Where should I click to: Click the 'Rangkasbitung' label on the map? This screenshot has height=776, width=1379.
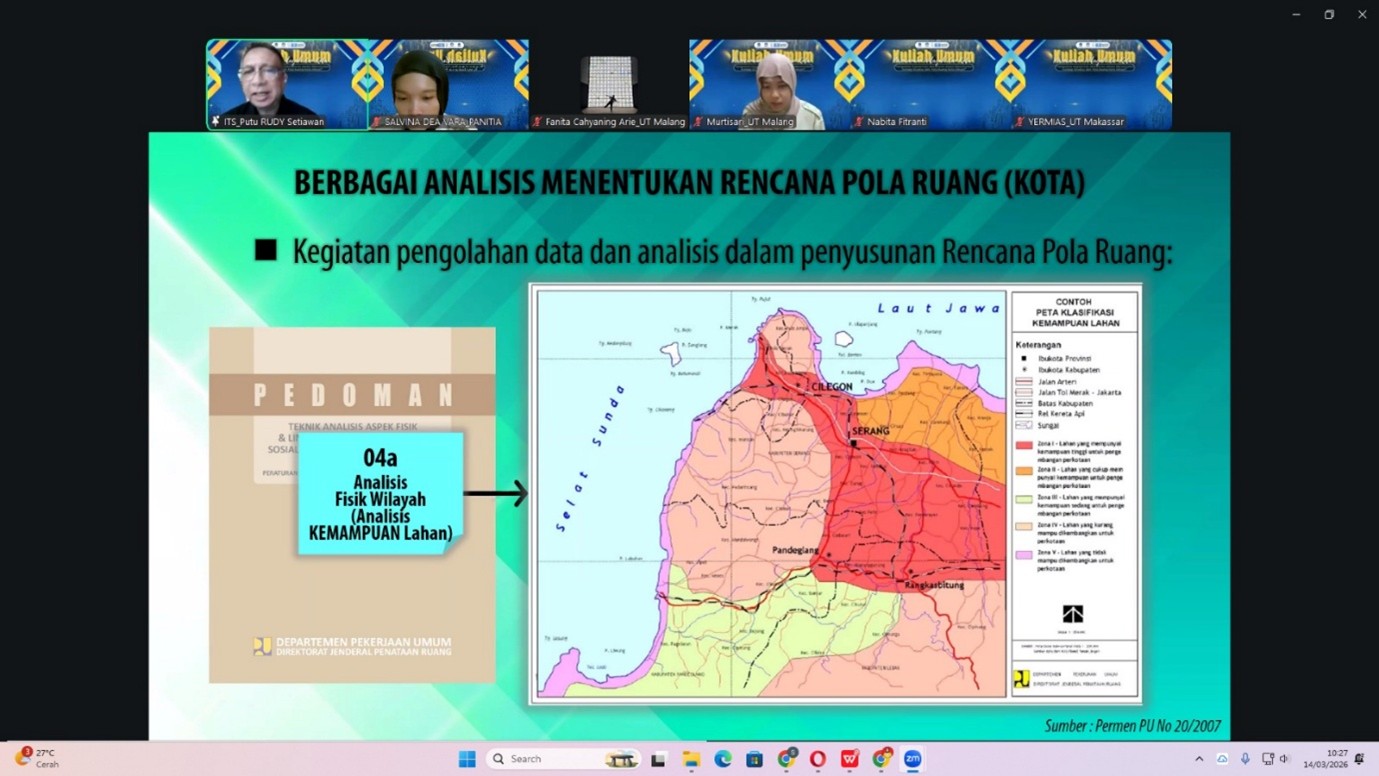click(x=935, y=585)
